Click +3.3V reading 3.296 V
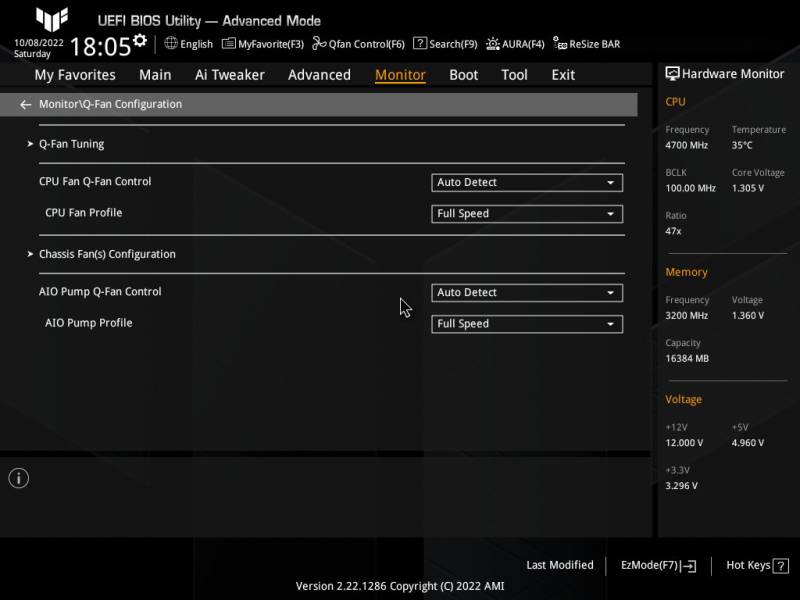 tap(681, 486)
